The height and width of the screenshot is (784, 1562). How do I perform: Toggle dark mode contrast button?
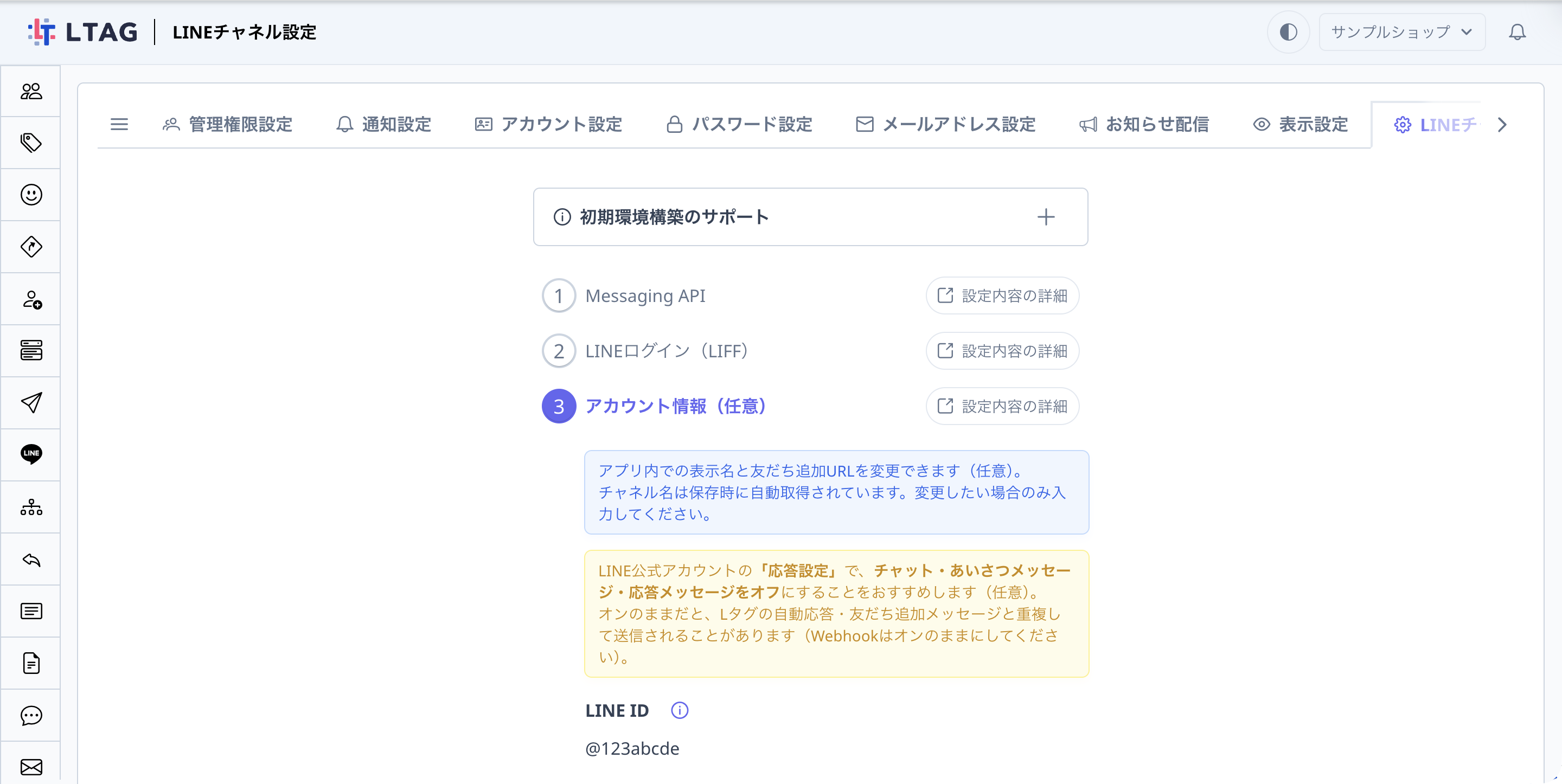[1288, 32]
